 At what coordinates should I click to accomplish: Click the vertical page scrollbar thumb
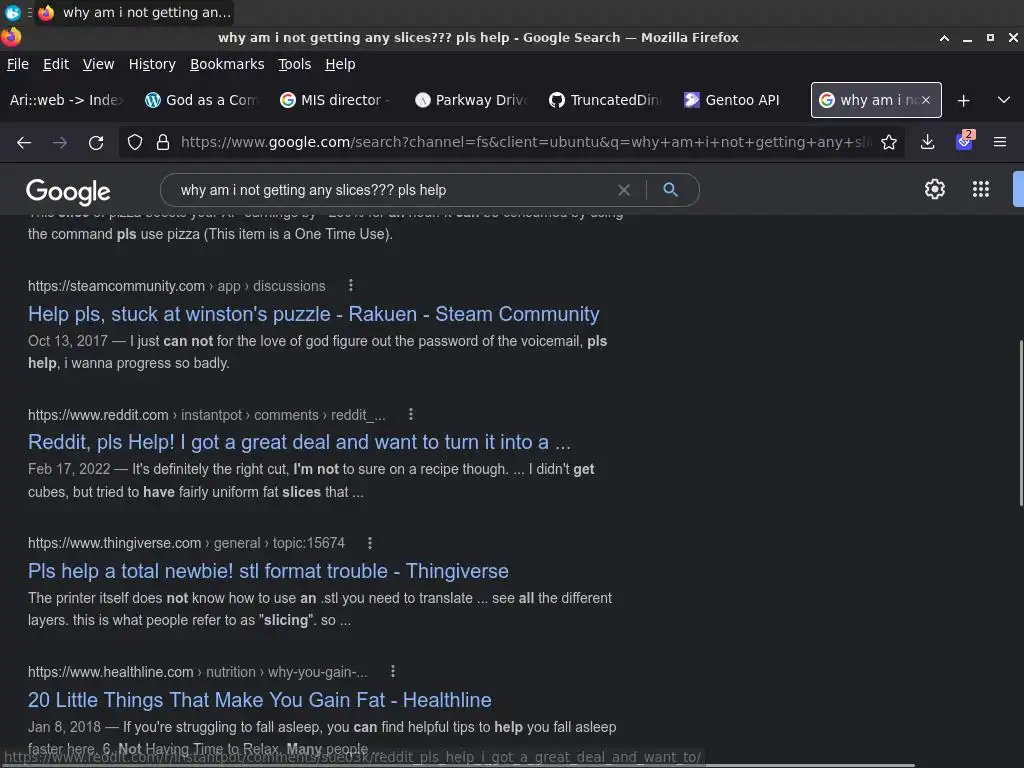(1020, 423)
